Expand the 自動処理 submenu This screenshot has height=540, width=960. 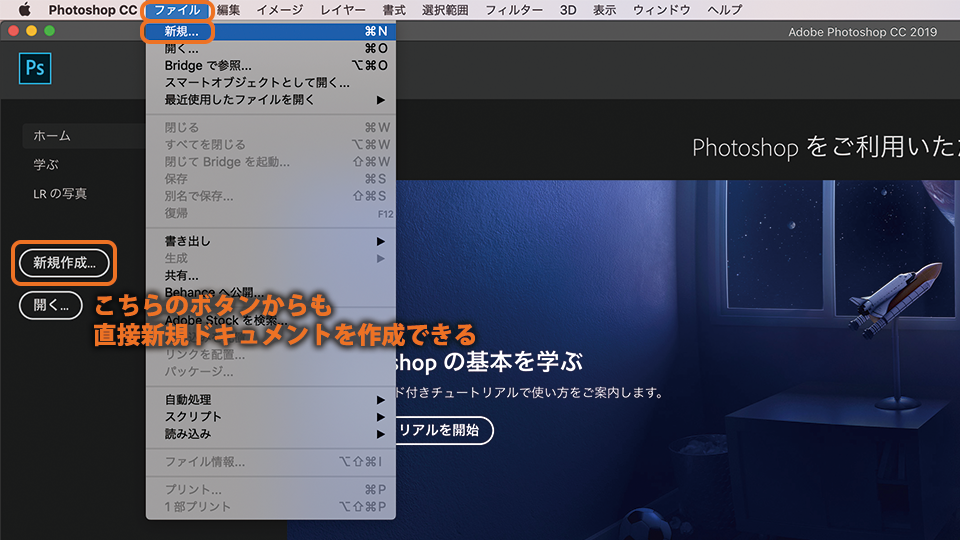[x=271, y=400]
